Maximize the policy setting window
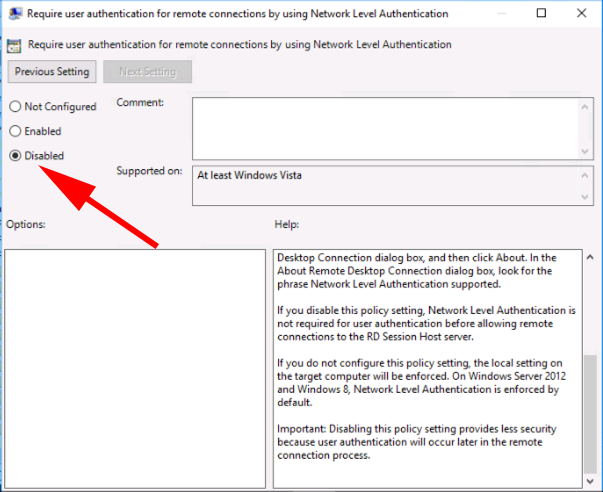This screenshot has width=603, height=492. [541, 13]
